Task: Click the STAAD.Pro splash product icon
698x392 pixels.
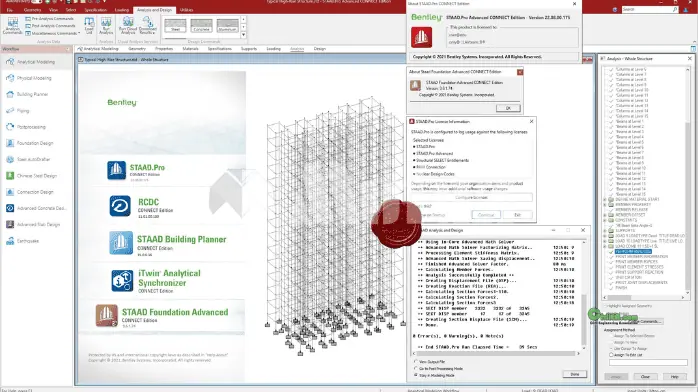Action: pyautogui.click(x=116, y=170)
